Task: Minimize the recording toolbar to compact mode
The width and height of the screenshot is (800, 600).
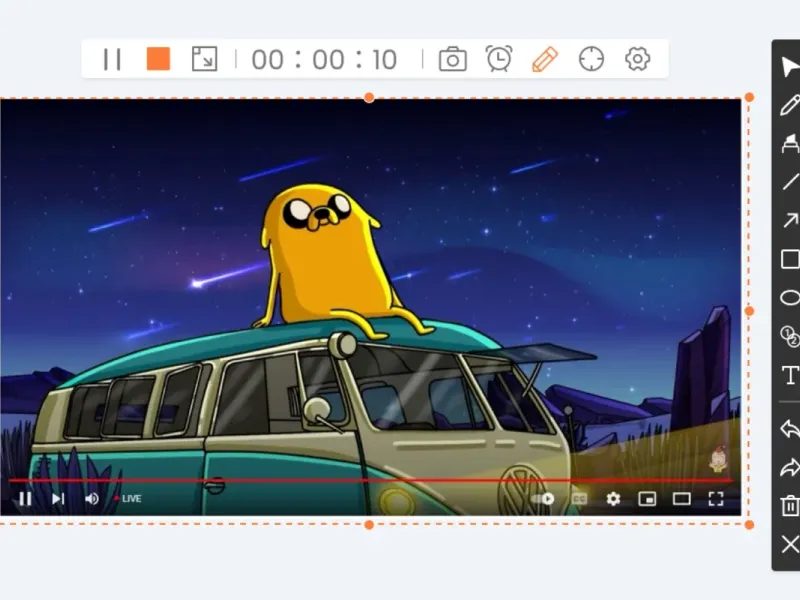Action: point(204,59)
